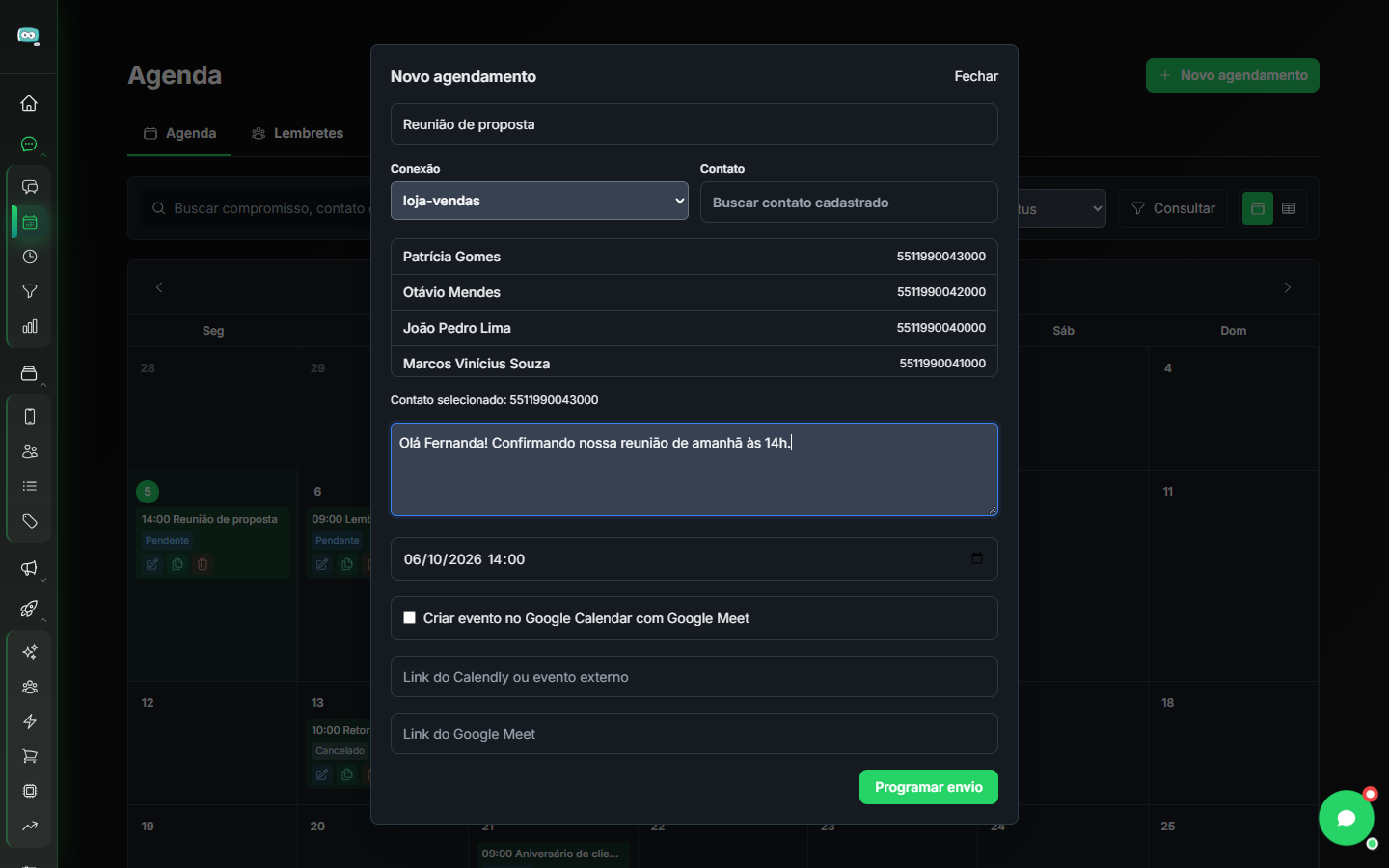The image size is (1389, 868).
Task: Open the clock history sidebar icon
Action: [x=30, y=257]
